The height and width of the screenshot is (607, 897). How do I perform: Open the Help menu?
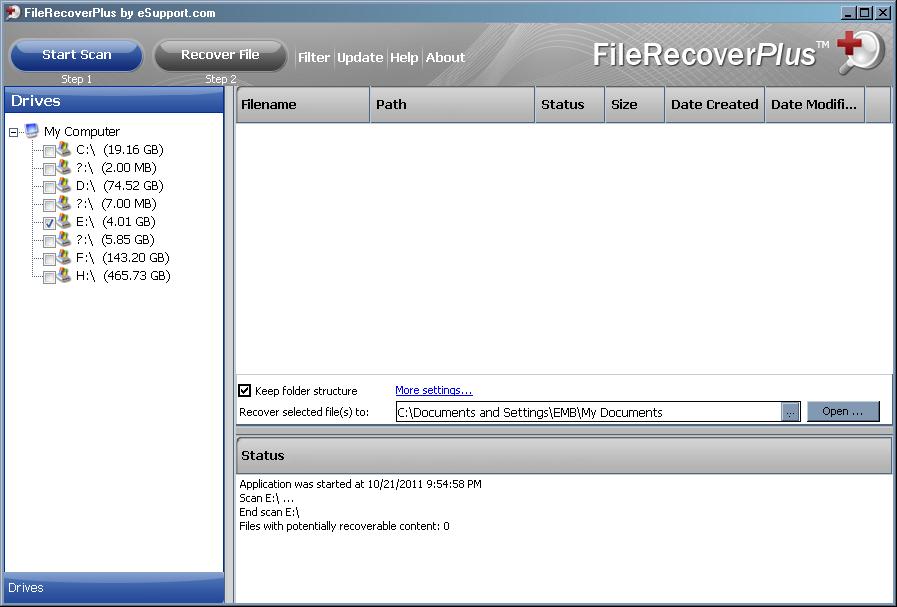point(404,57)
